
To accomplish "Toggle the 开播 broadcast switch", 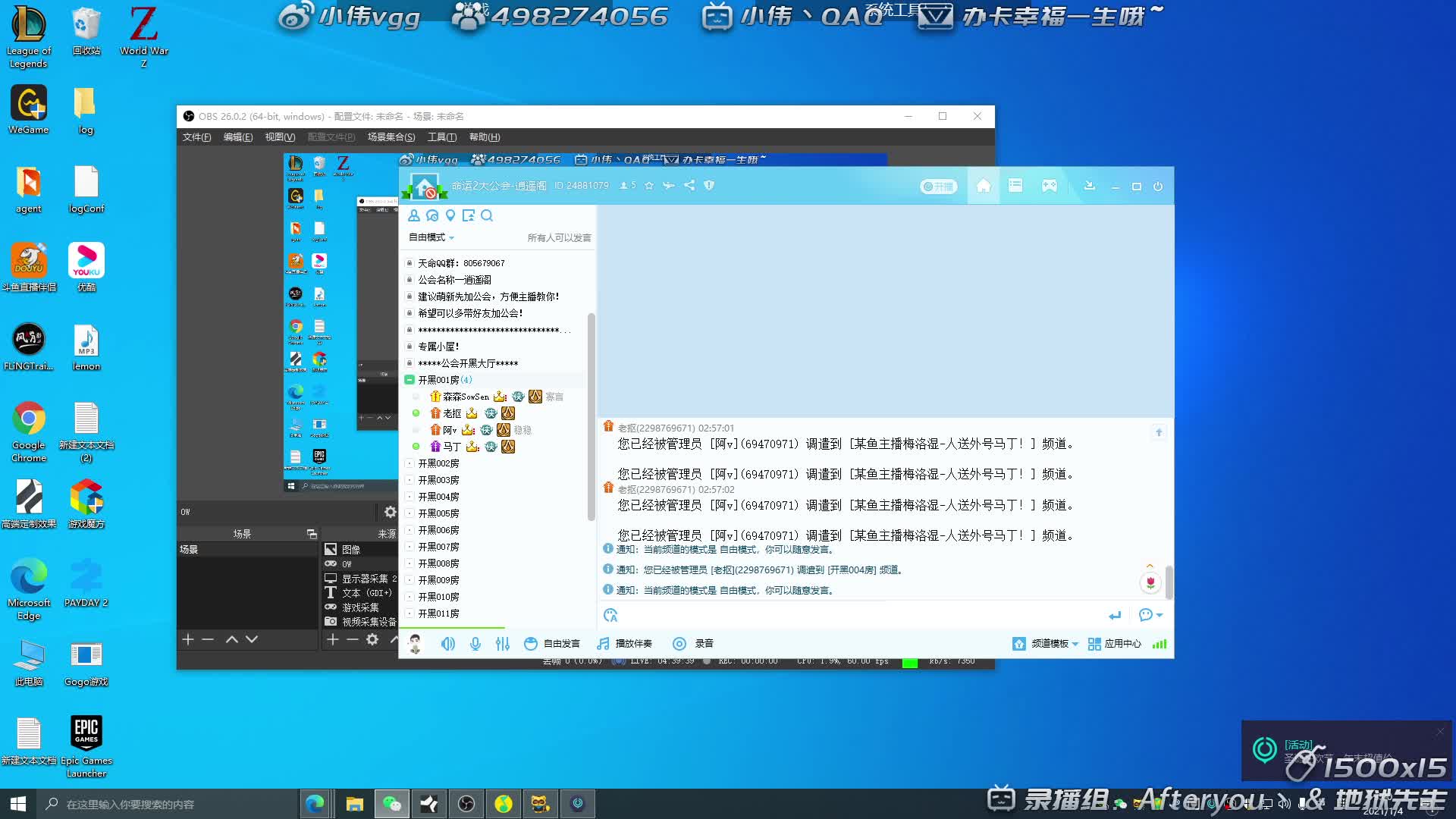I will [x=939, y=187].
